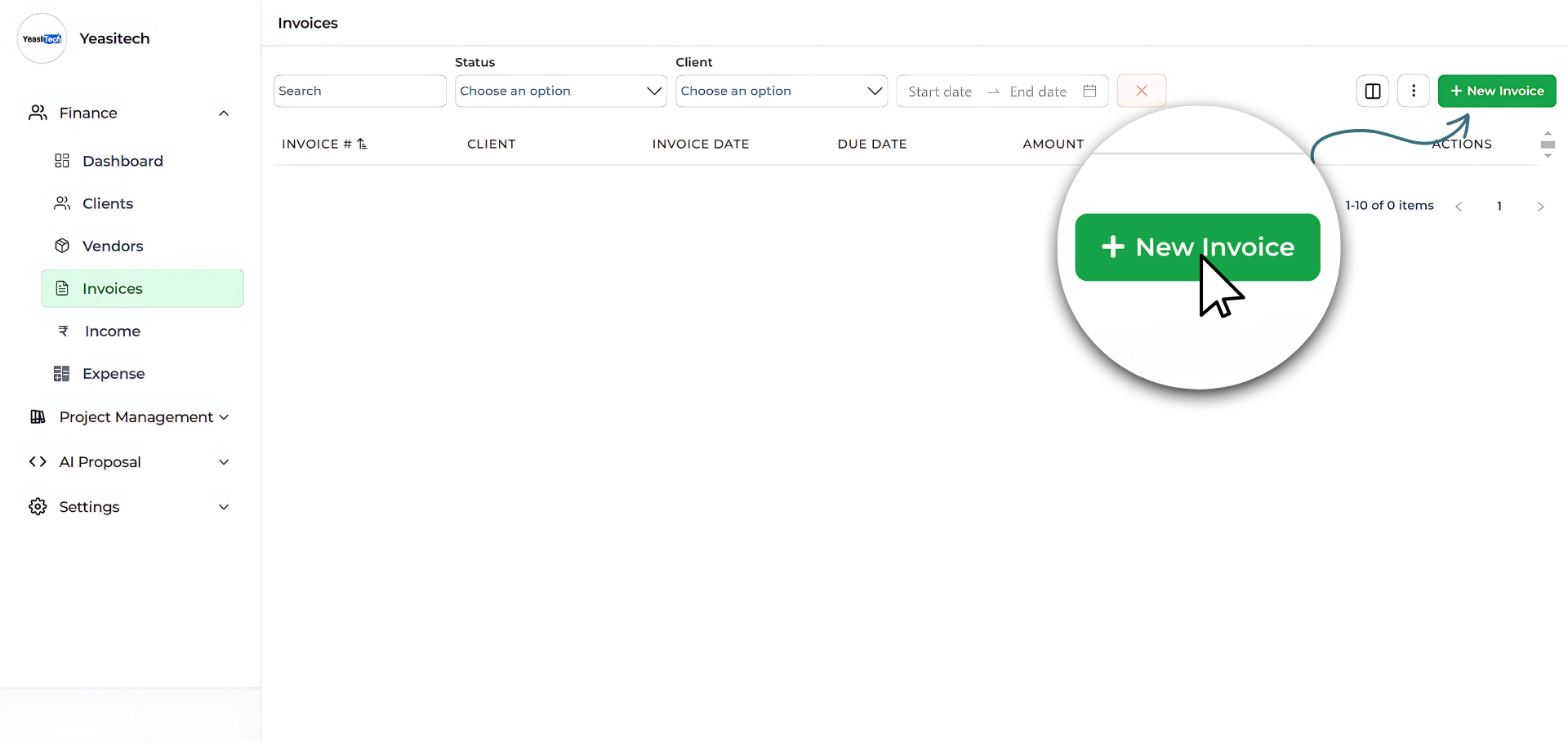The height and width of the screenshot is (743, 1568).
Task: Go to next page arrow
Action: [1540, 207]
